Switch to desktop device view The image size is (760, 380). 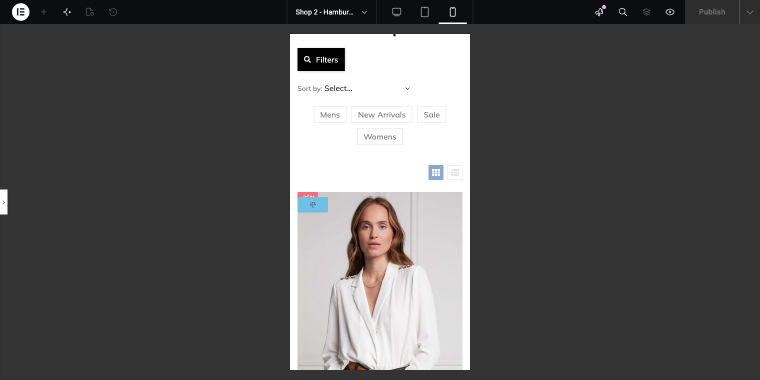[x=396, y=12]
